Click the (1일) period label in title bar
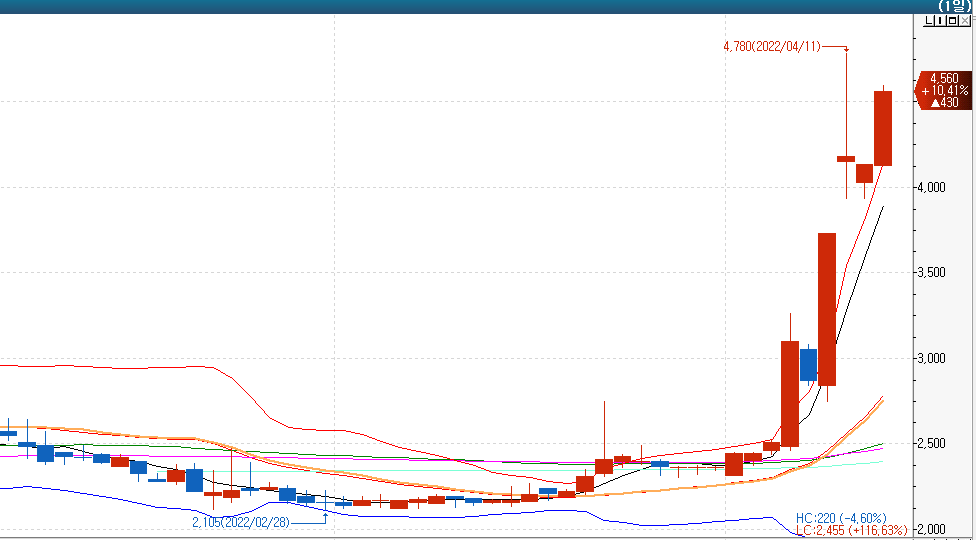 (955, 6)
